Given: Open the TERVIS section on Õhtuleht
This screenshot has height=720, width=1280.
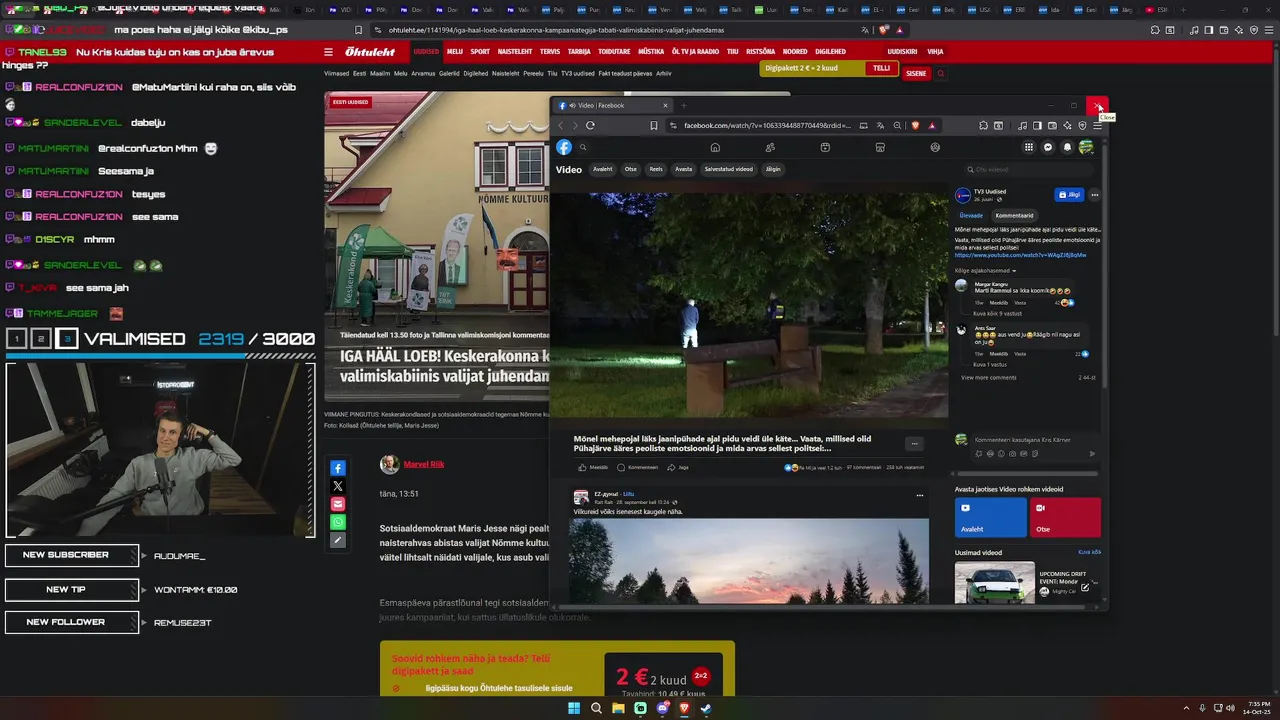Looking at the screenshot, I should (550, 51).
